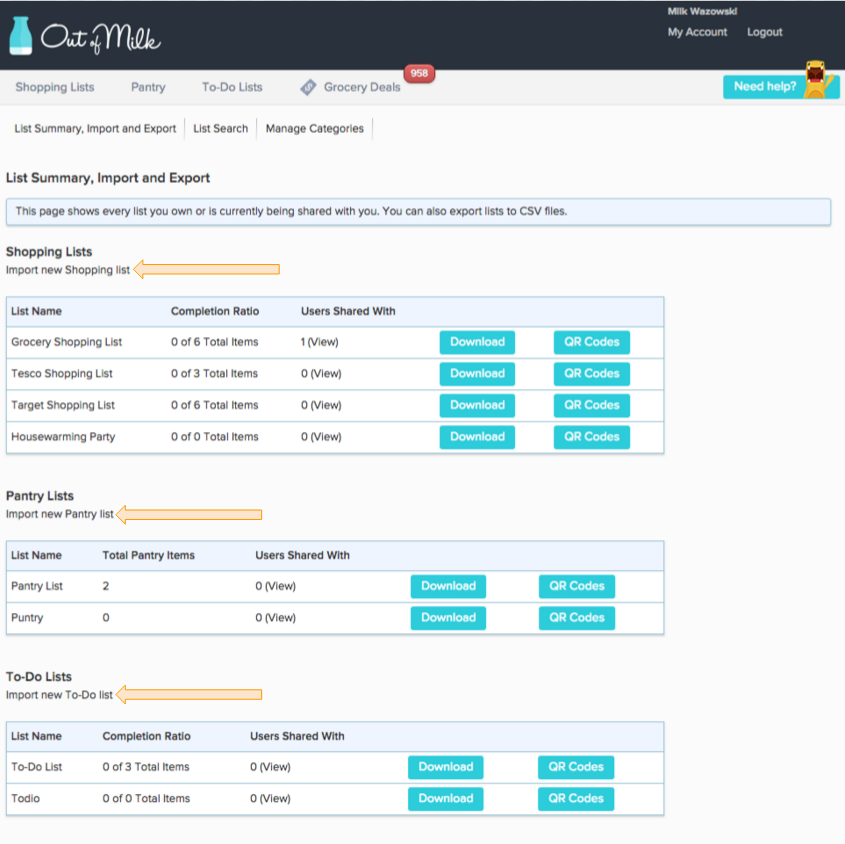Open My Account link
The height and width of the screenshot is (844, 845).
point(697,32)
